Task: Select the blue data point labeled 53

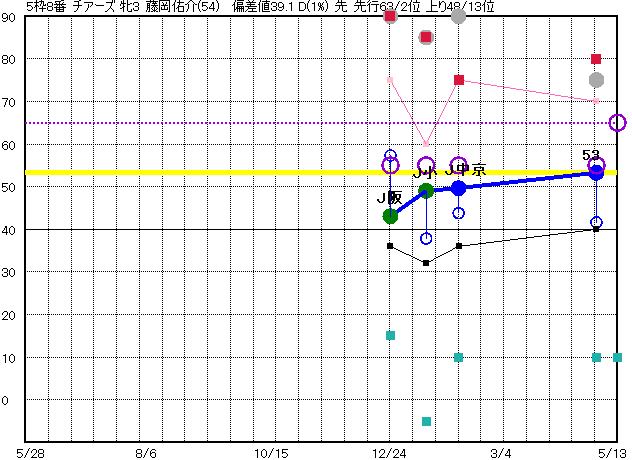Action: [596, 172]
